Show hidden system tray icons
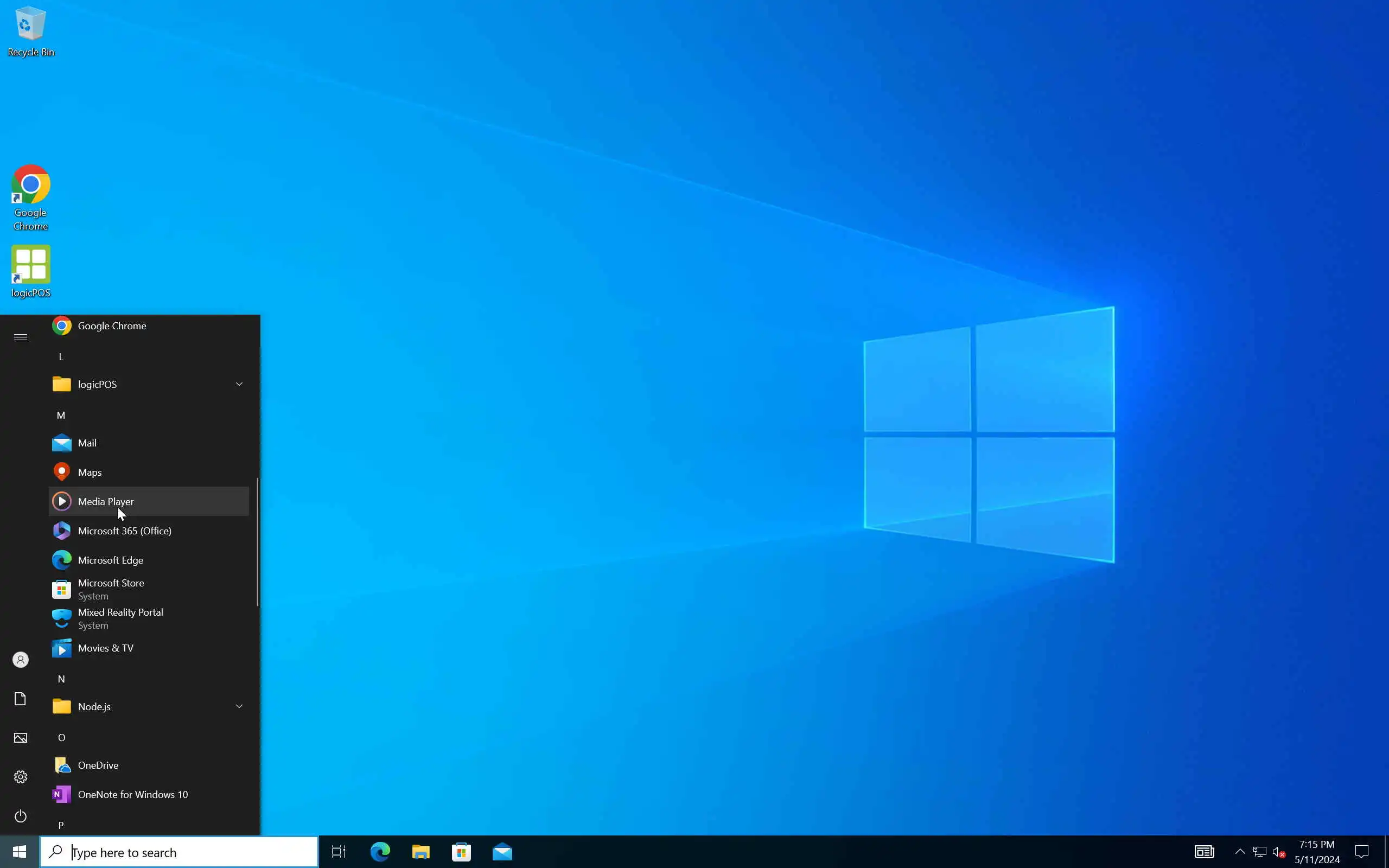 1240,851
